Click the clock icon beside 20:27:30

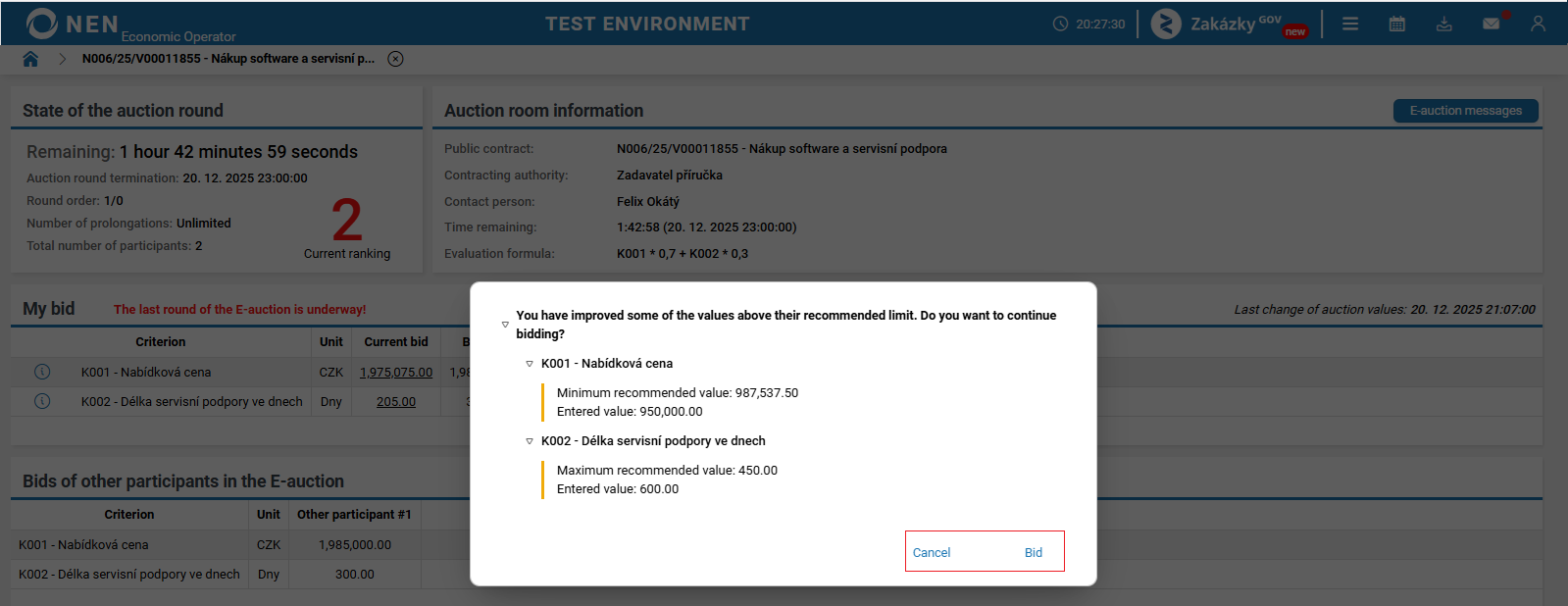tap(1060, 24)
